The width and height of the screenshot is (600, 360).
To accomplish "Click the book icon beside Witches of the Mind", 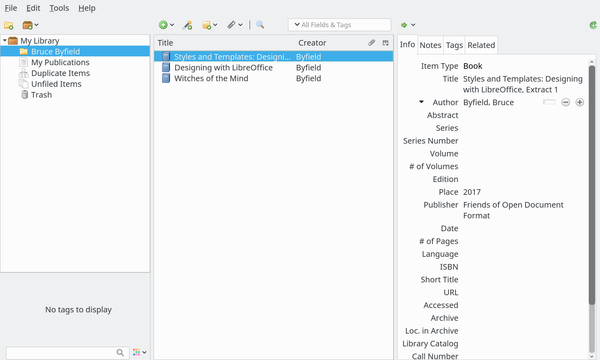I will [166, 78].
